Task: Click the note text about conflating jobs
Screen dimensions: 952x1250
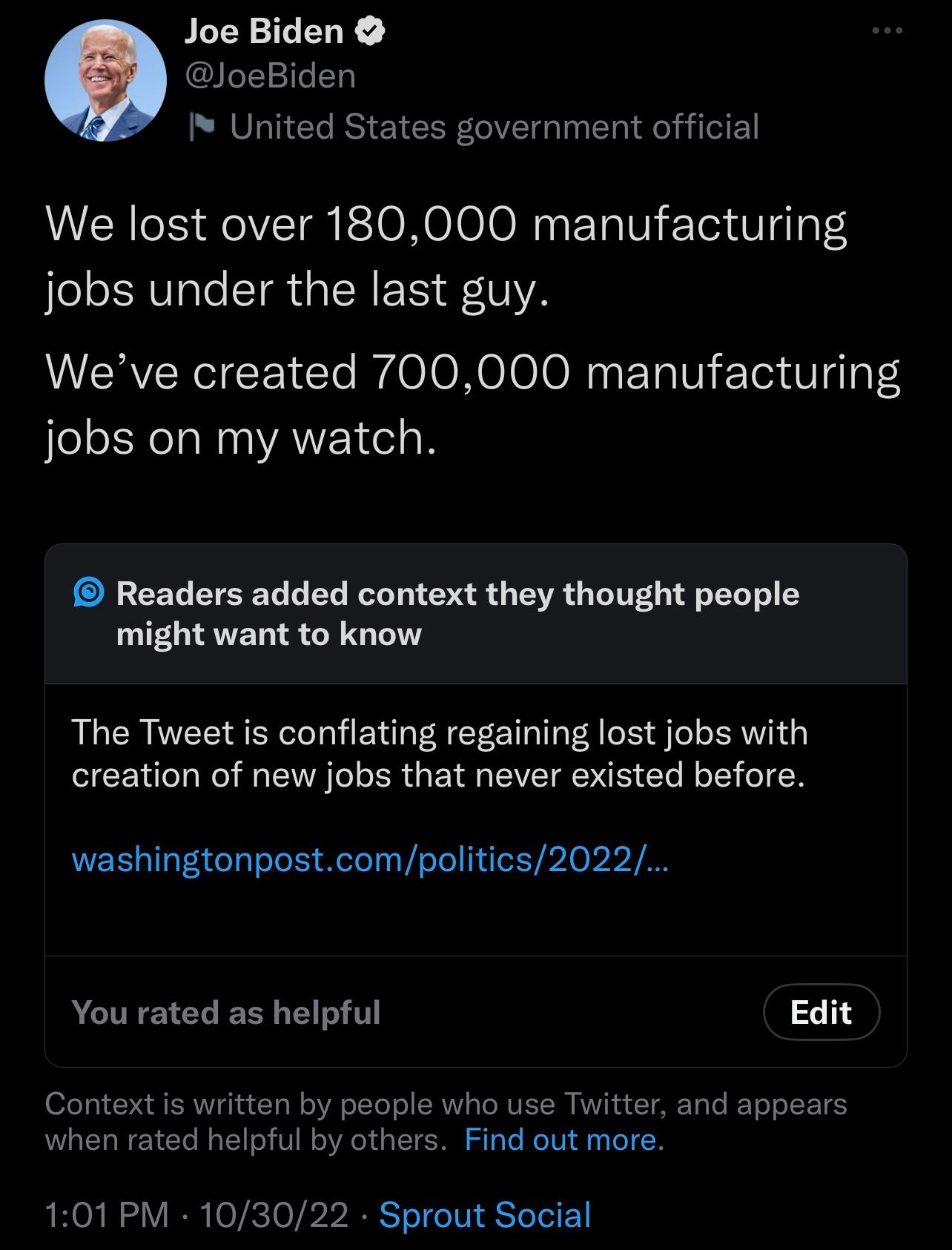Action: (x=440, y=753)
